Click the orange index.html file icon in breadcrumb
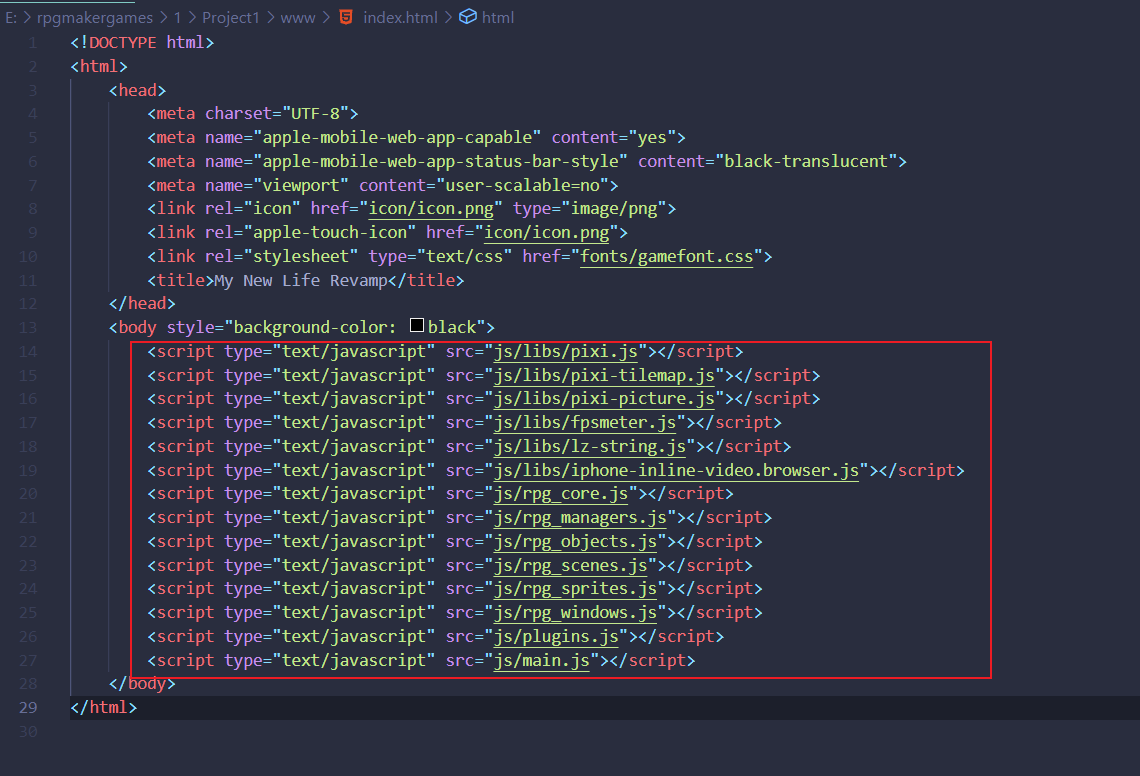This screenshot has width=1140, height=776. pyautogui.click(x=345, y=17)
